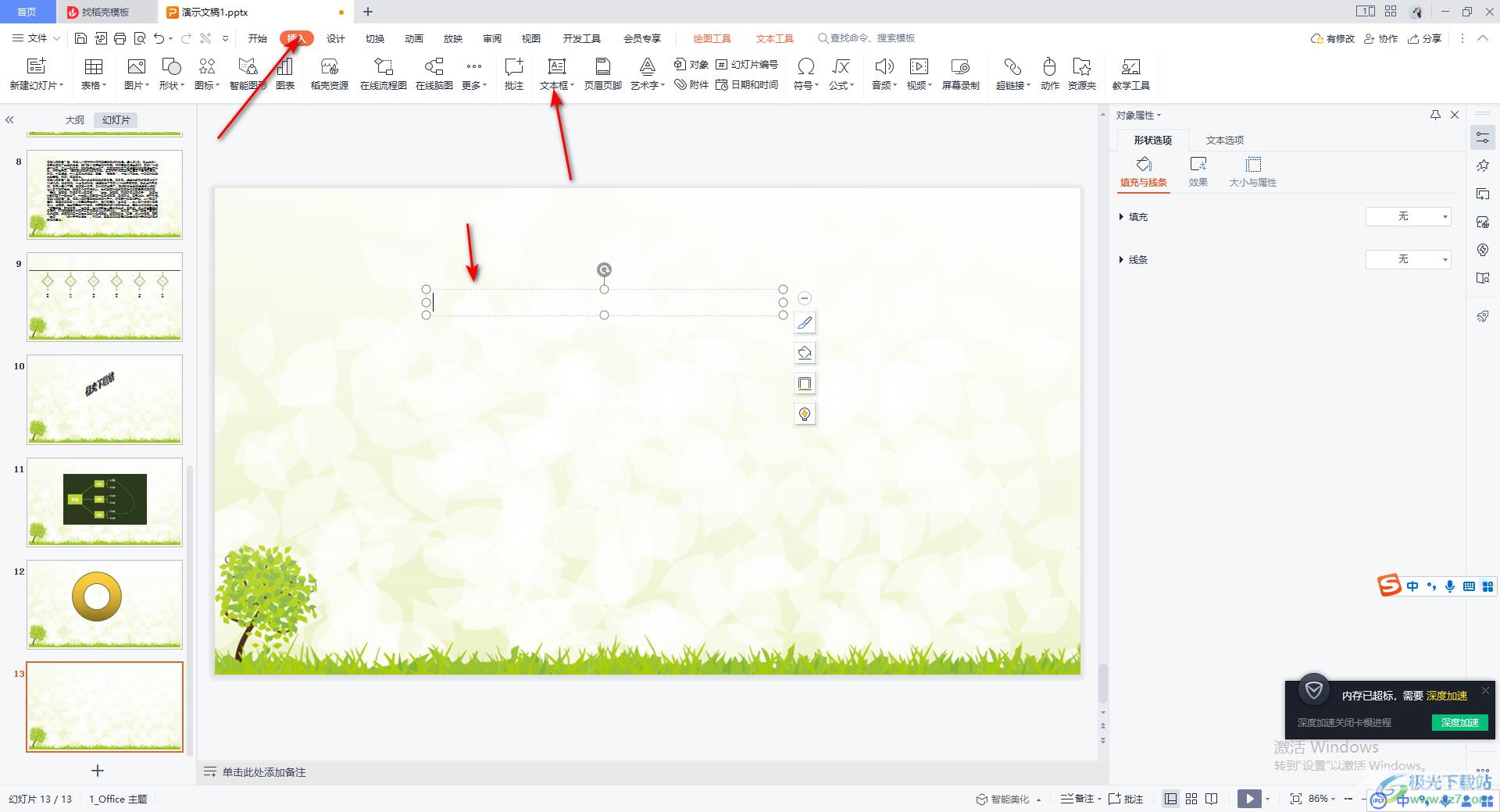
Task: Click the Share button
Action: click(x=1424, y=38)
